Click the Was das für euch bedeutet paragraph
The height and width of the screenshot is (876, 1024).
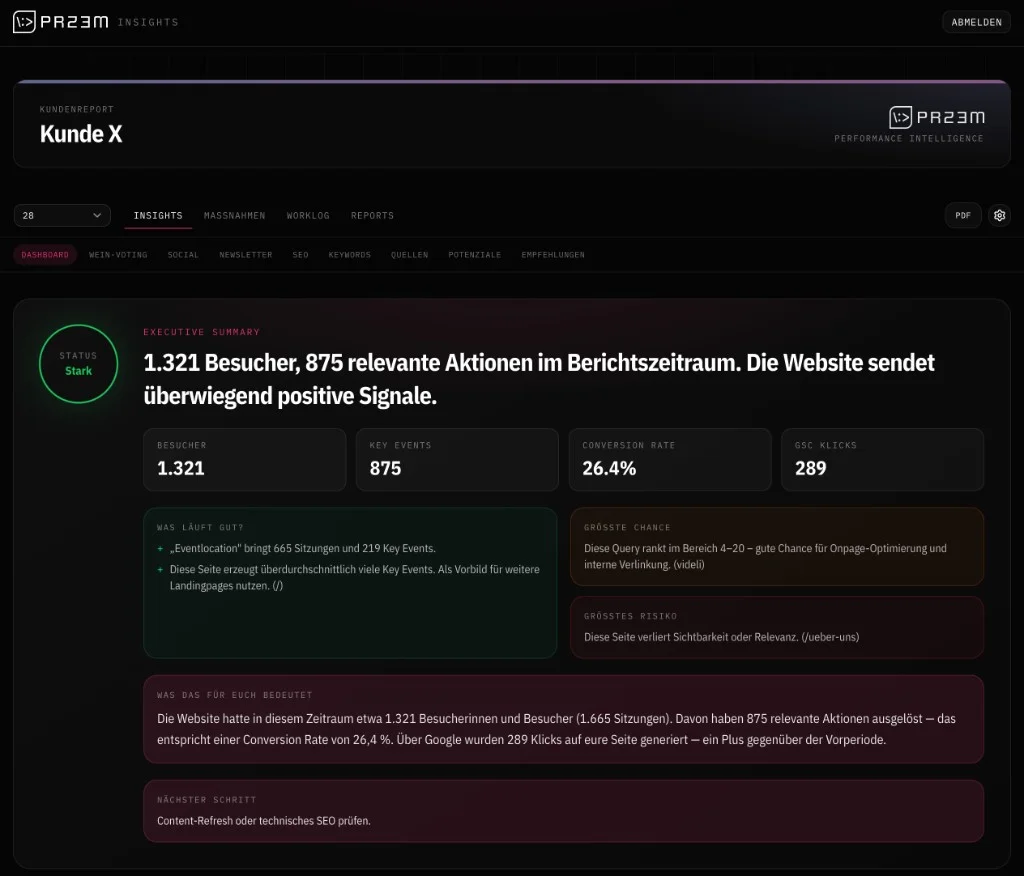(556, 729)
